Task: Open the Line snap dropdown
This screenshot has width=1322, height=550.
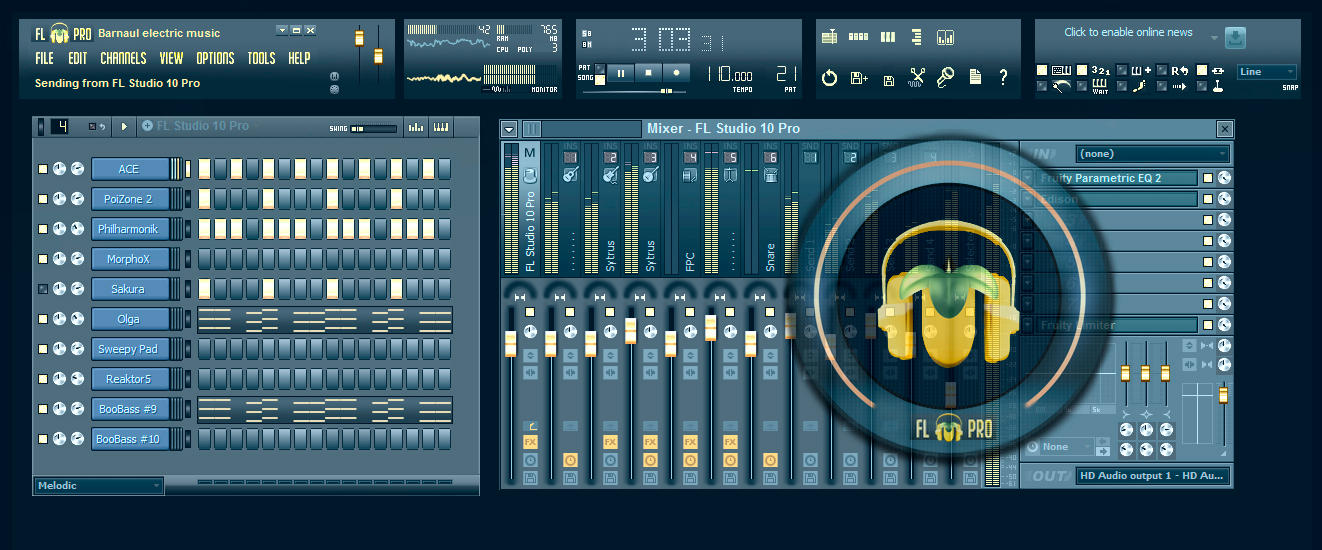Action: pos(1266,72)
